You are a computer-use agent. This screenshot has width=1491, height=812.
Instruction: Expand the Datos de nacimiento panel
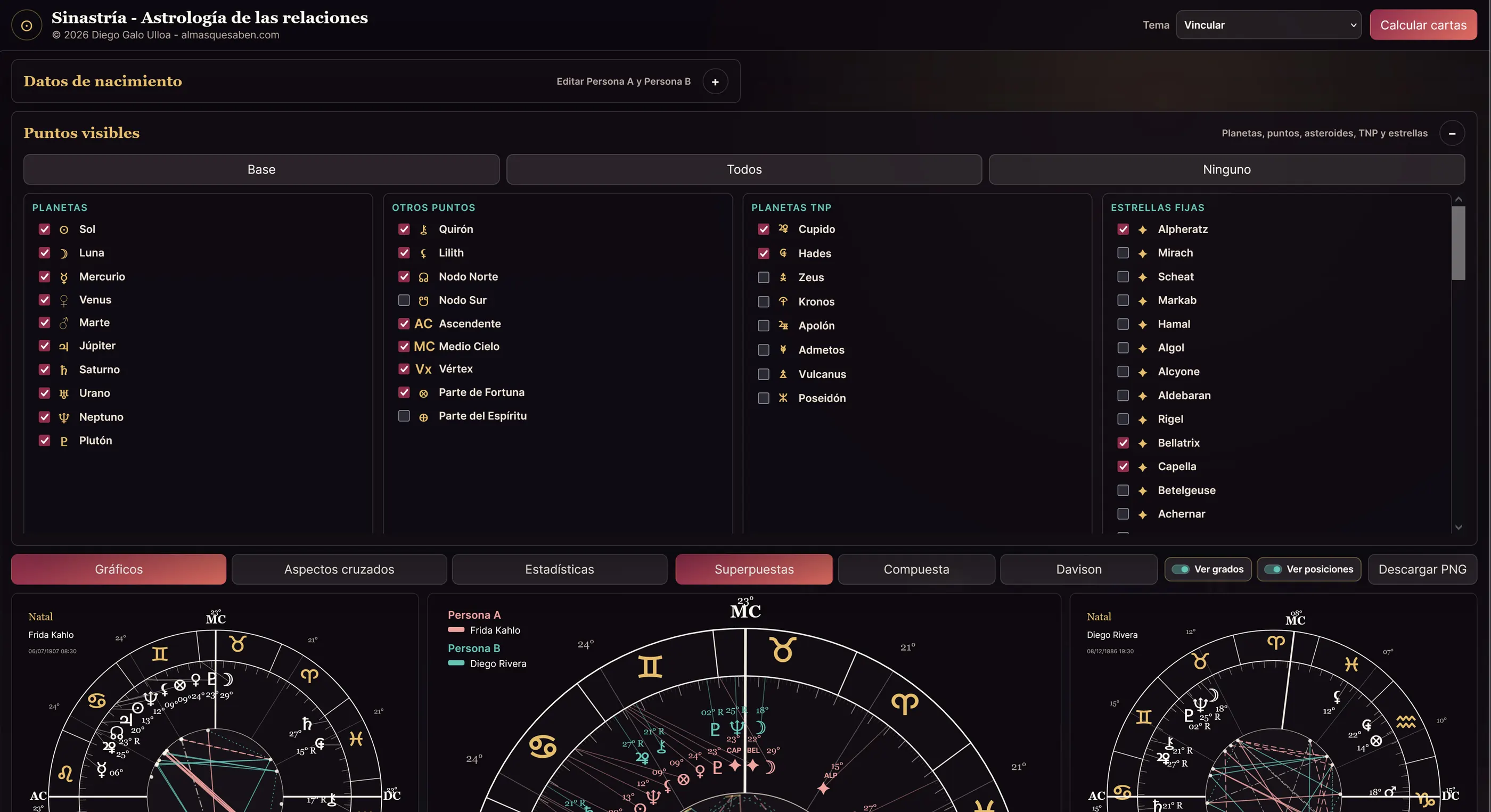tap(715, 81)
